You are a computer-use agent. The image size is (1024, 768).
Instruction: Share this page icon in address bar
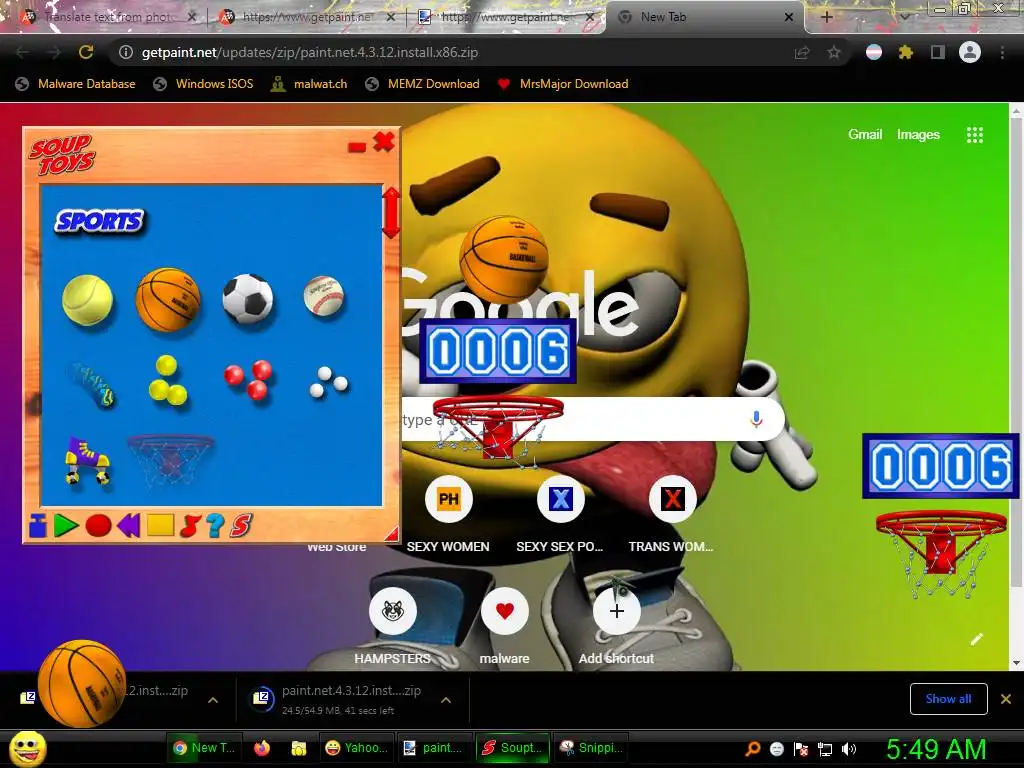tap(802, 52)
